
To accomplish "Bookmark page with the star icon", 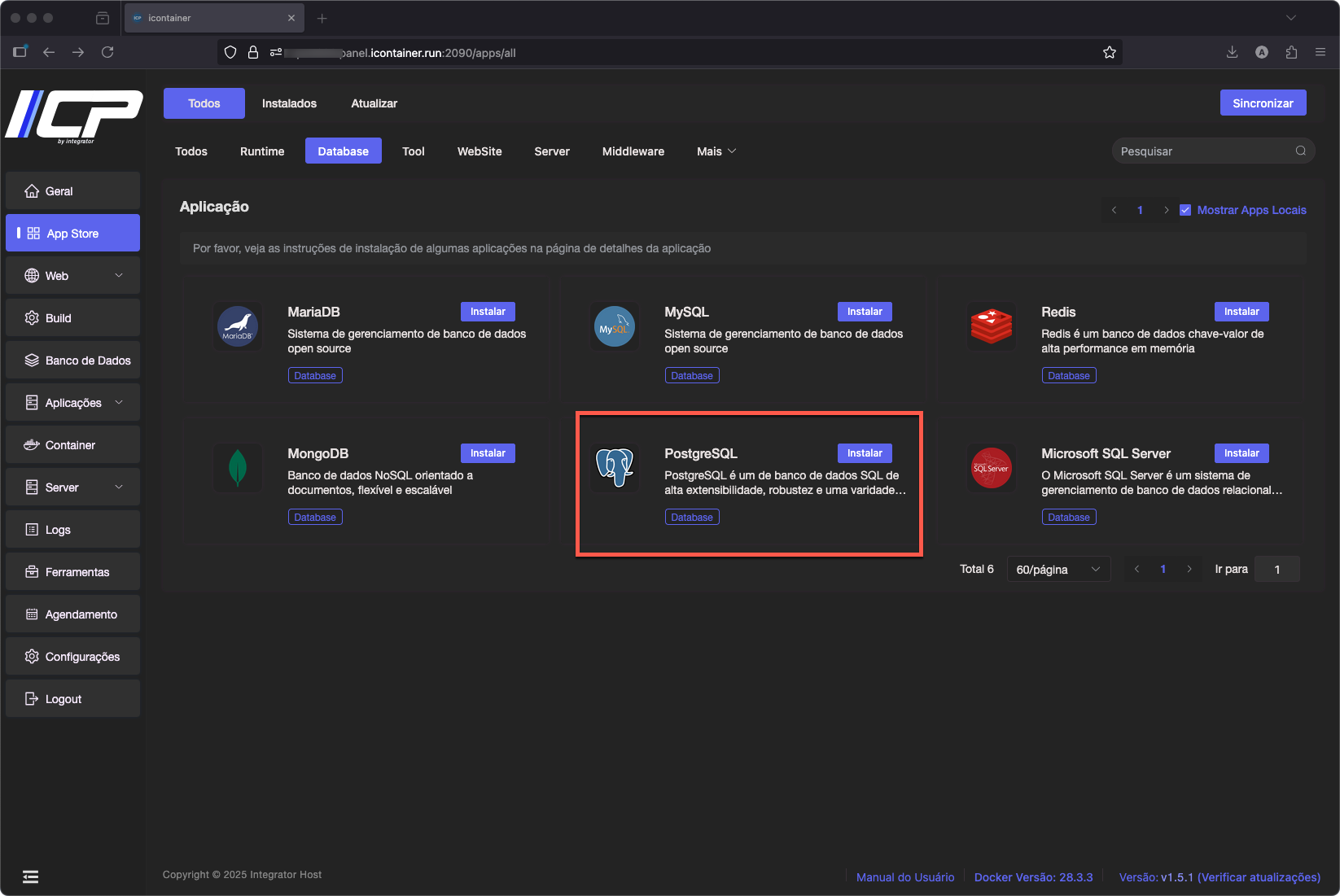I will coord(1109,52).
